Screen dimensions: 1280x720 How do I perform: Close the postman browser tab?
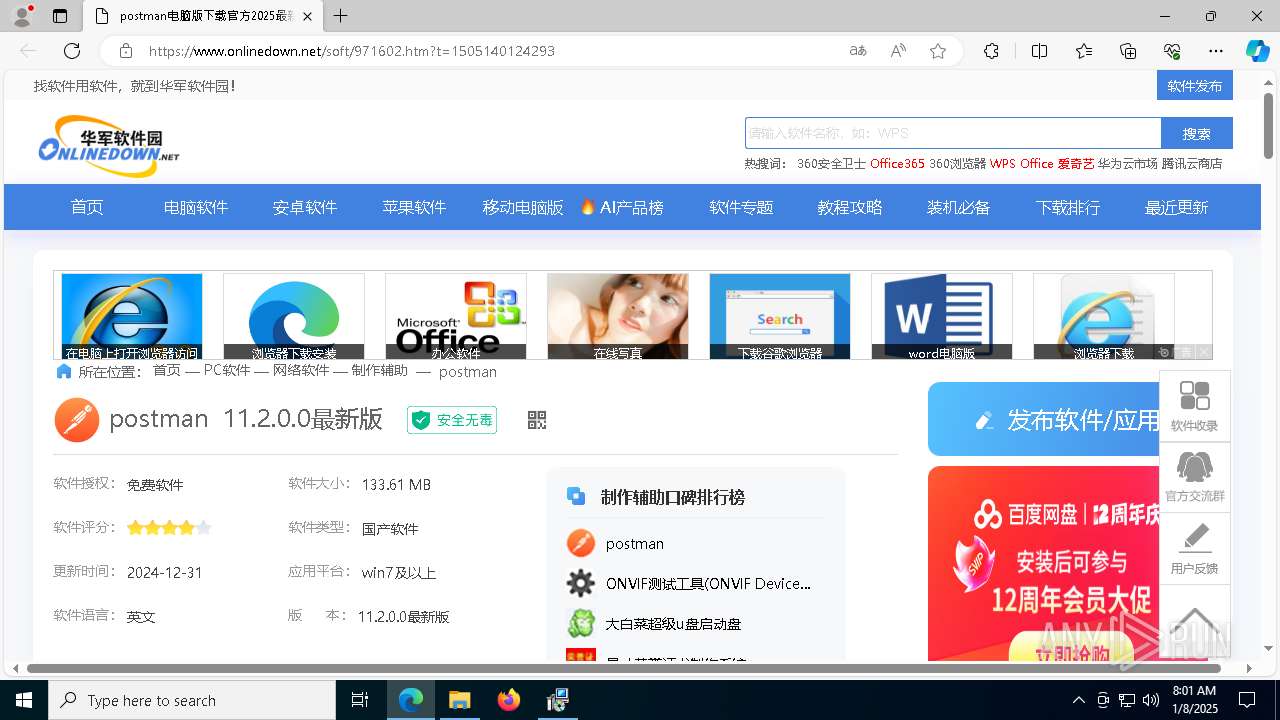307,16
